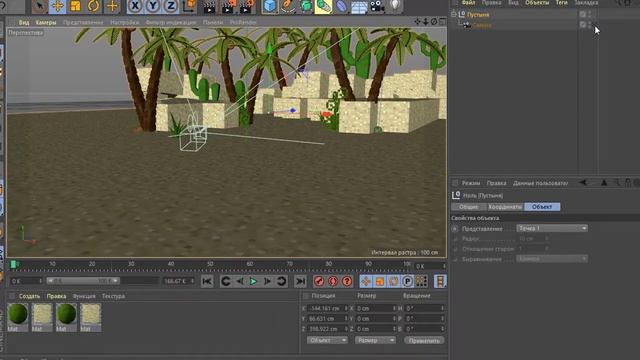Toggle position keyframe recording
The image size is (640, 360).
tap(366, 281)
